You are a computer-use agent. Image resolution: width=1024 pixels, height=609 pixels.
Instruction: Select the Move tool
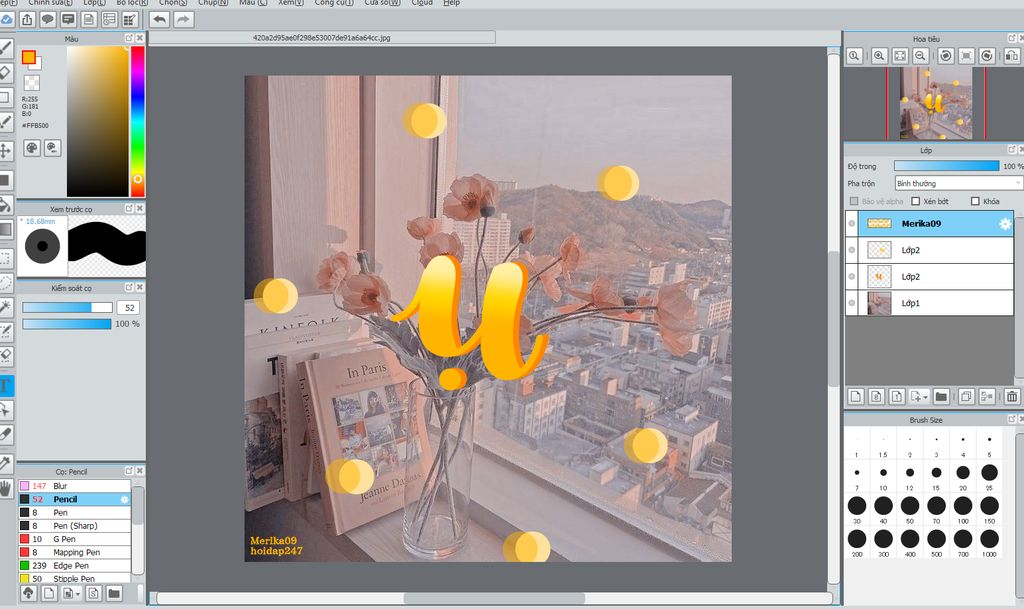(5, 151)
